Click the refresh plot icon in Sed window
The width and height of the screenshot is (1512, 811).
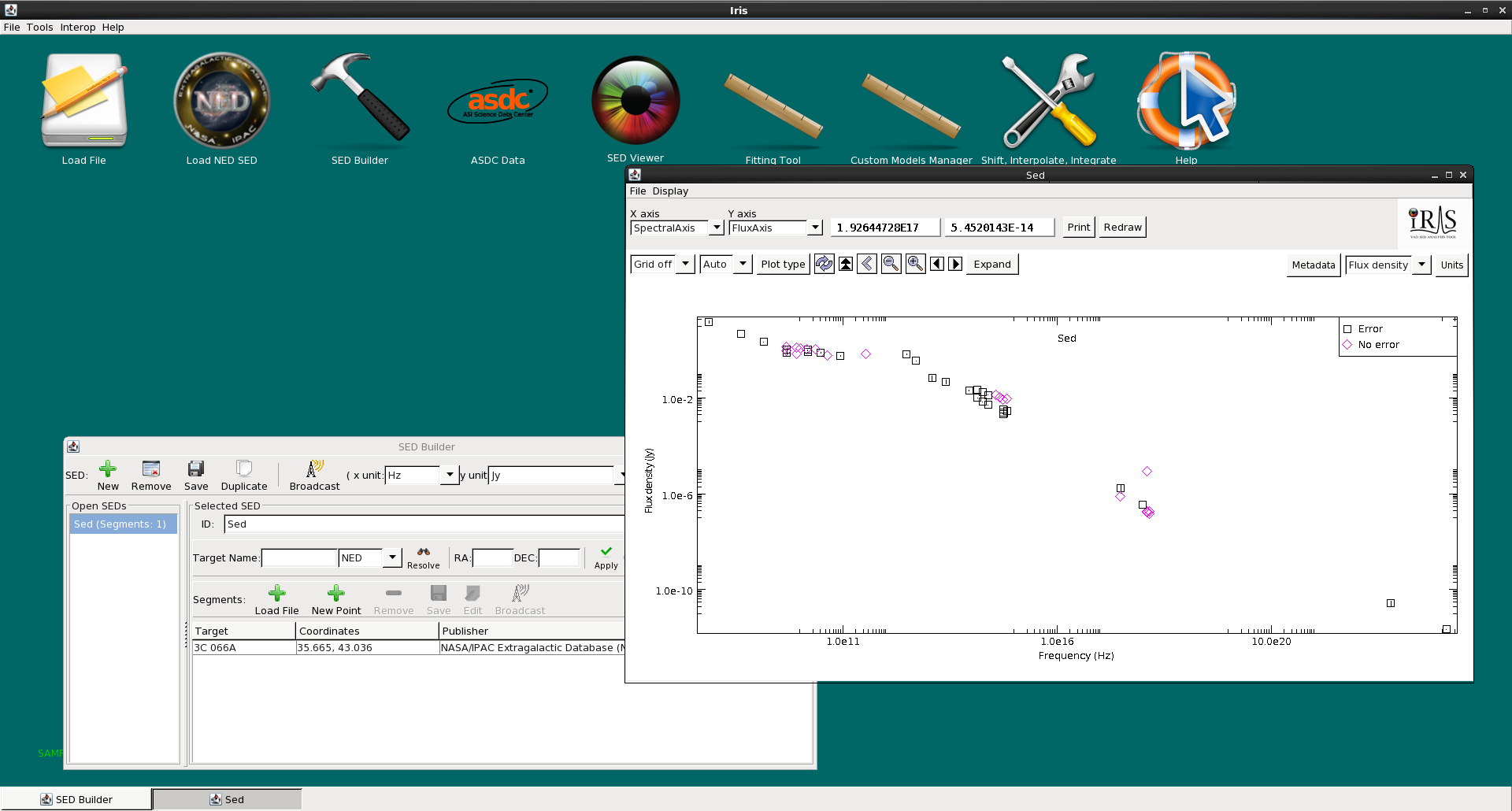[824, 265]
